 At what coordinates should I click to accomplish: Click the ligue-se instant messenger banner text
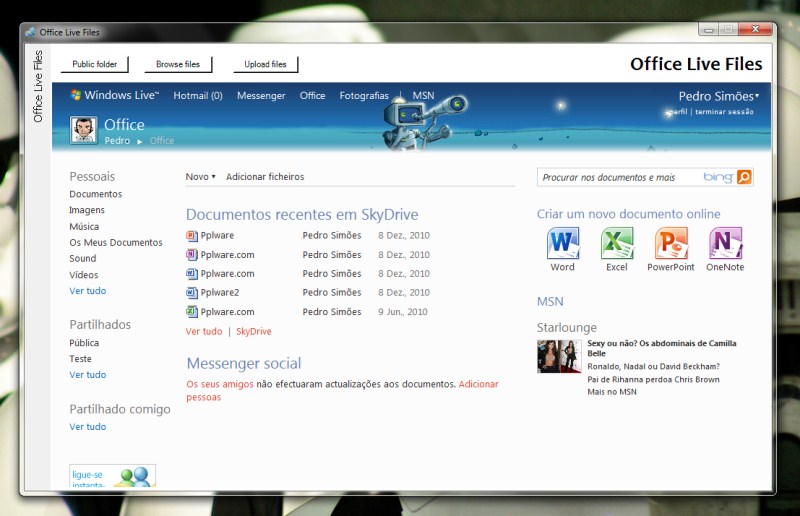pyautogui.click(x=88, y=479)
